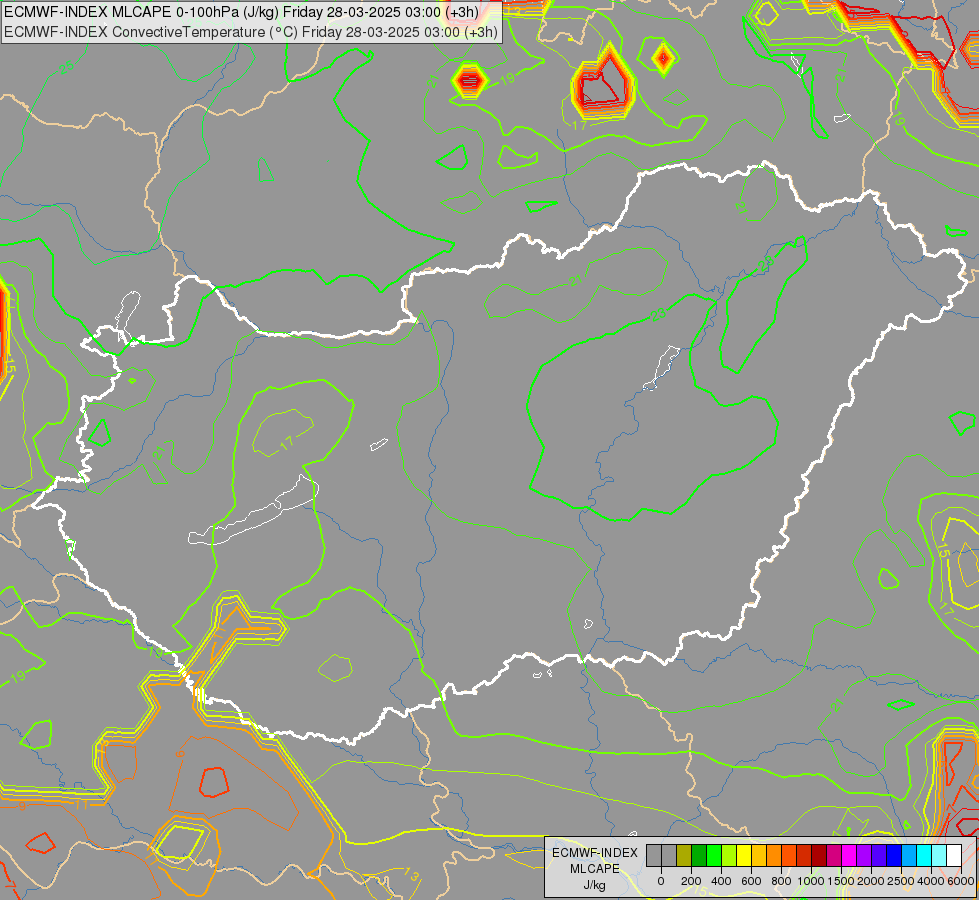
Task: Click the MLCAPE label in the legend
Action: [595, 869]
